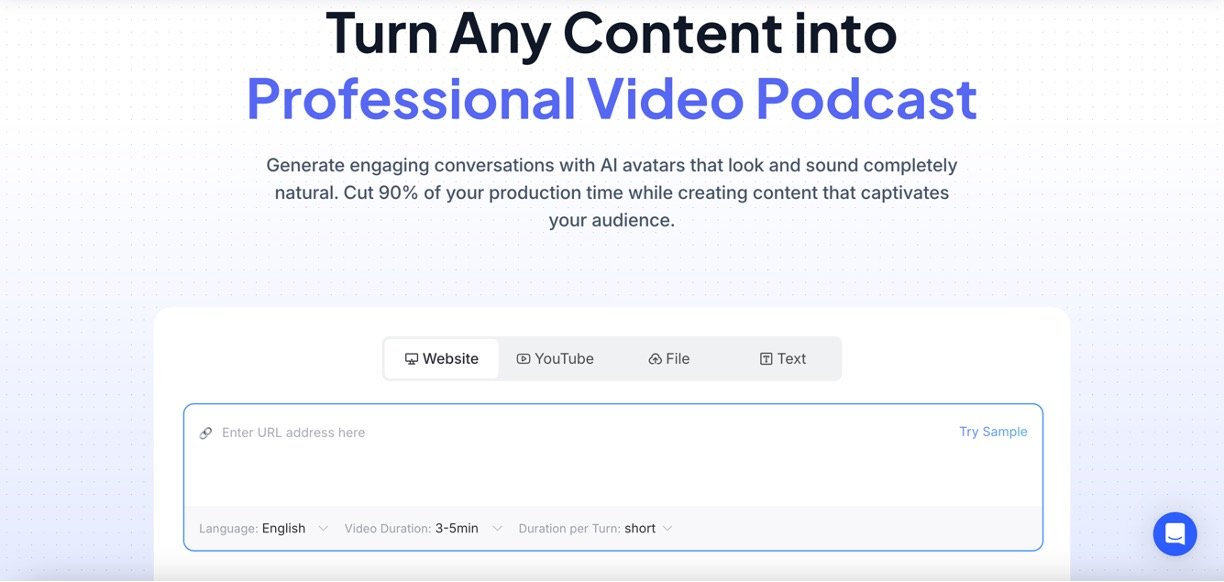Viewport: 1224px width, 582px height.
Task: Click the Try Sample link
Action: click(x=993, y=431)
